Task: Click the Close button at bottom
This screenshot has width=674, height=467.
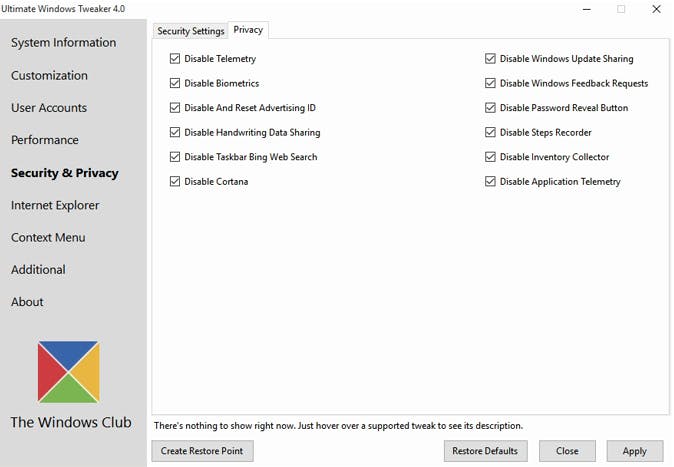Action: [567, 451]
